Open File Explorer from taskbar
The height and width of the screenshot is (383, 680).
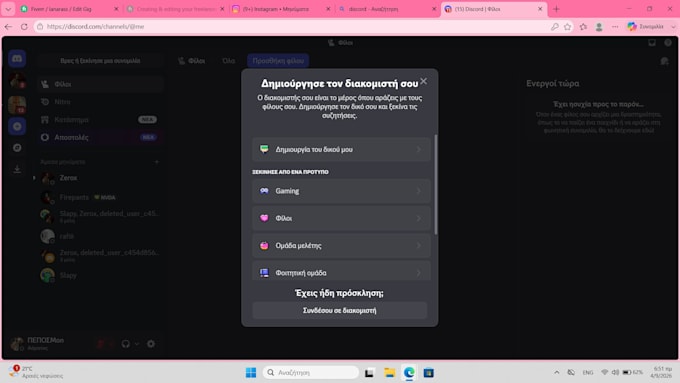pos(389,373)
